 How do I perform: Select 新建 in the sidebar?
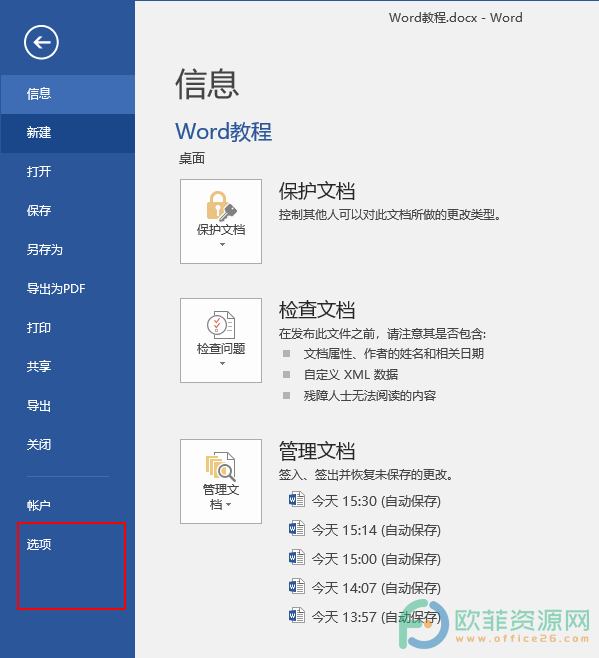pyautogui.click(x=68, y=133)
